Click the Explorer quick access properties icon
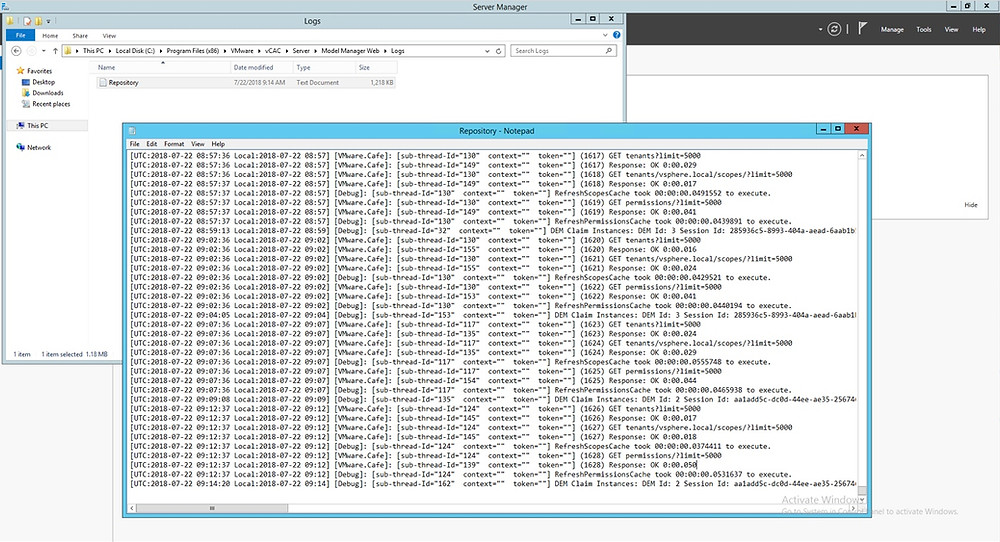Image resolution: width=1000 pixels, height=542 pixels. coord(27,21)
